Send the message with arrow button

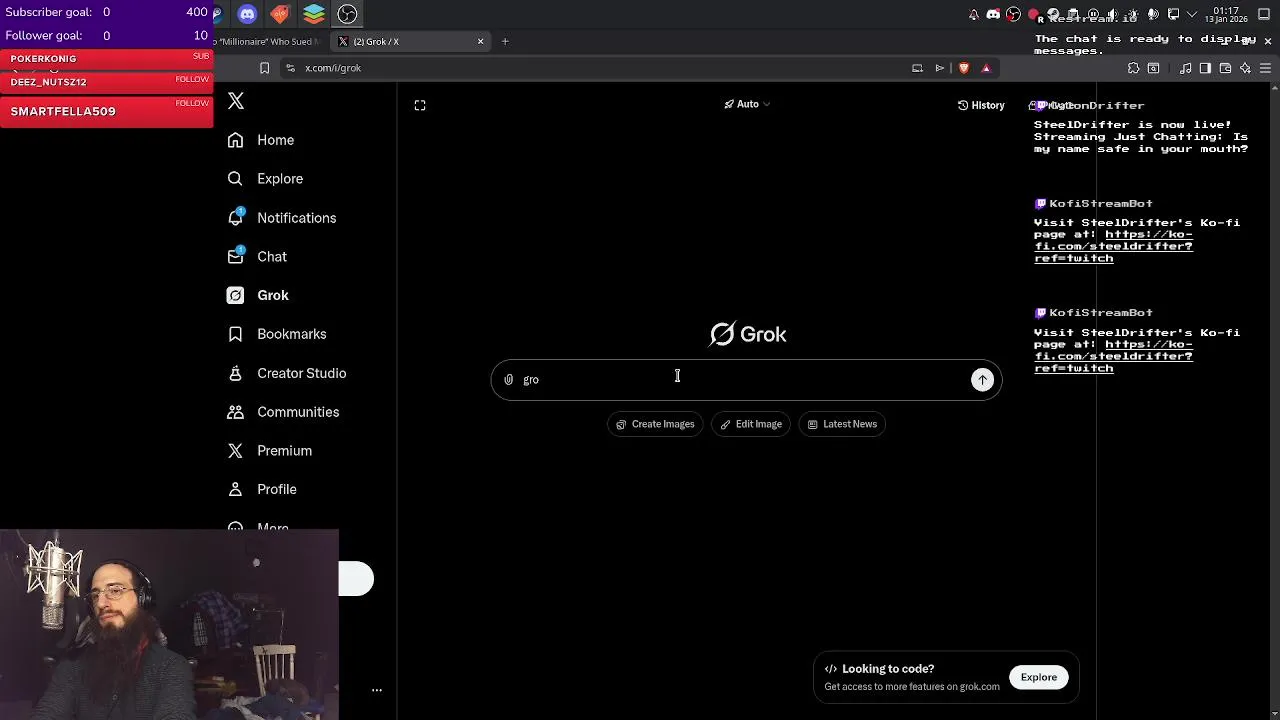pyautogui.click(x=983, y=380)
